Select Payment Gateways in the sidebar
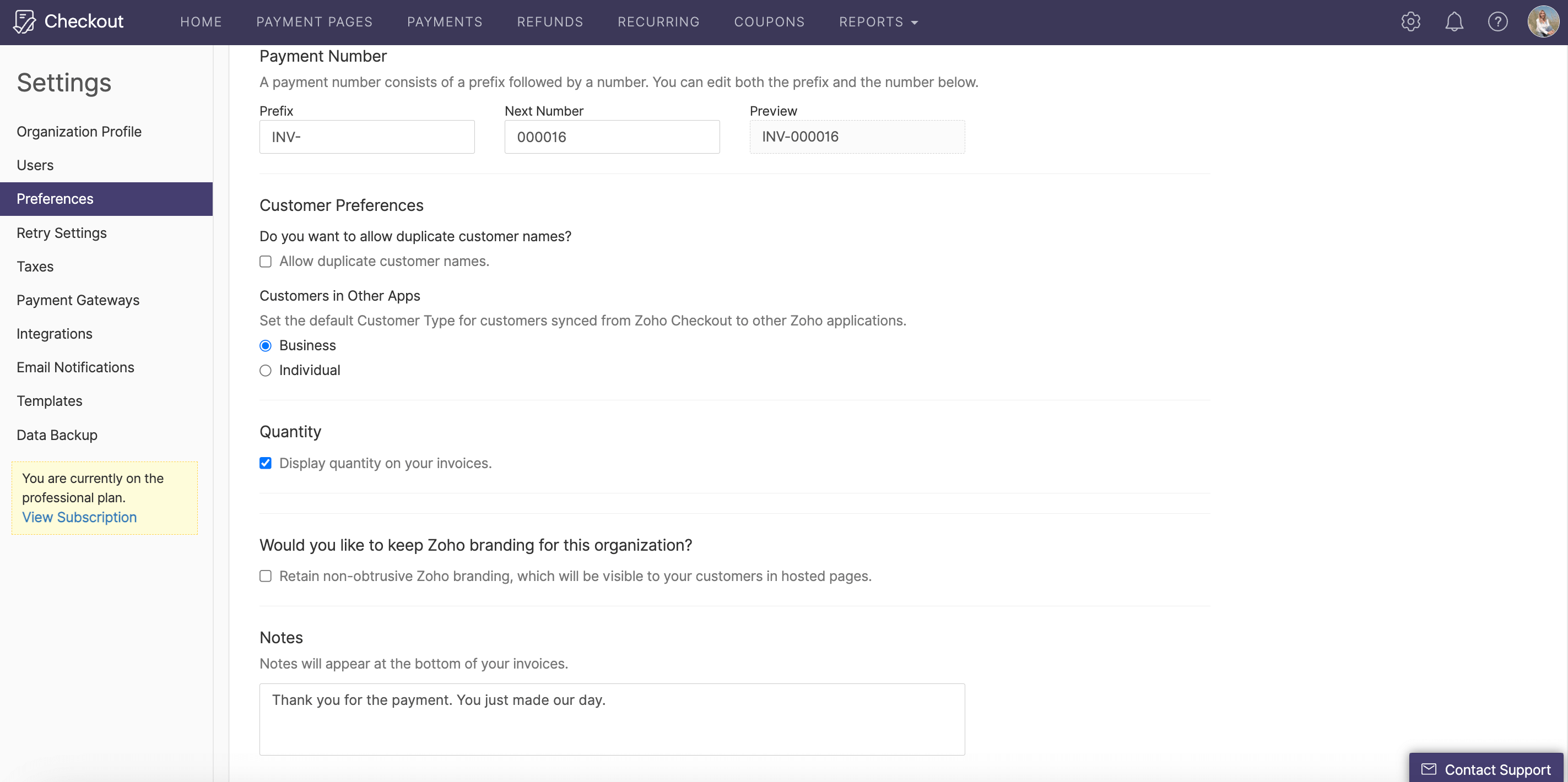 pyautogui.click(x=78, y=300)
